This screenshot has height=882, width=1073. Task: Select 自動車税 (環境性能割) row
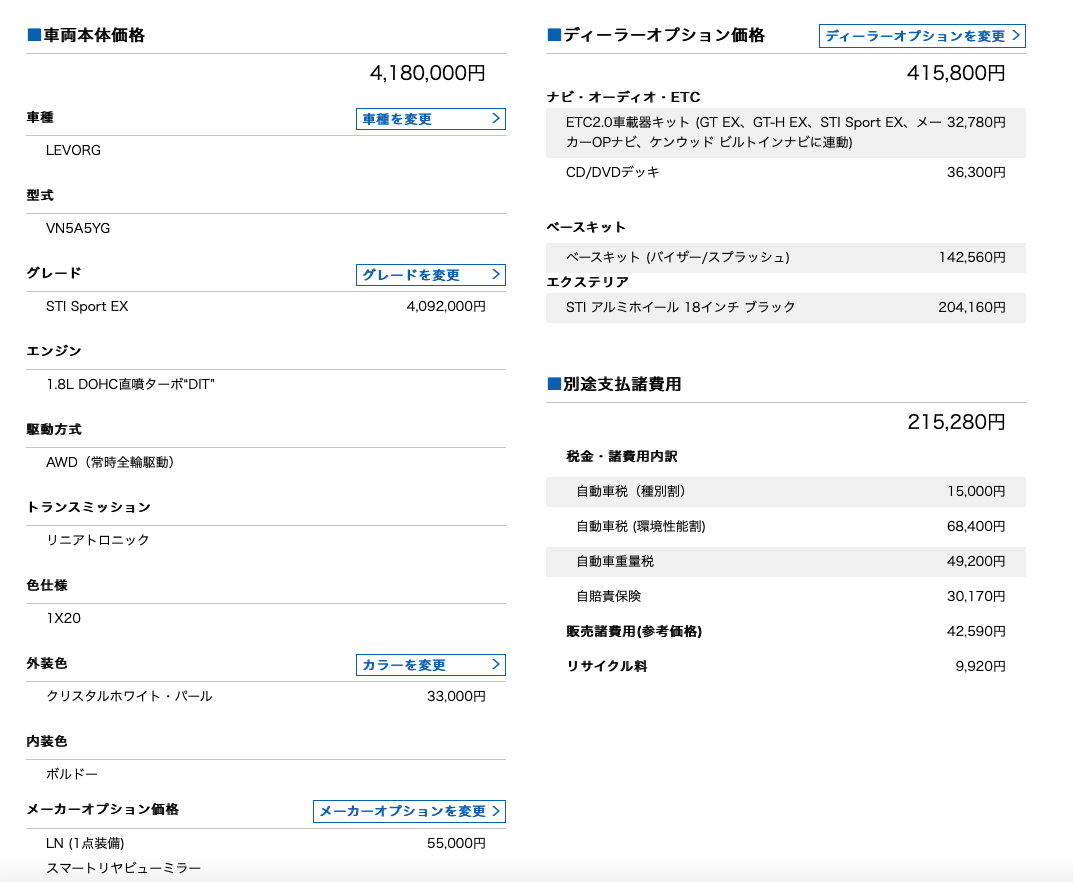(786, 527)
